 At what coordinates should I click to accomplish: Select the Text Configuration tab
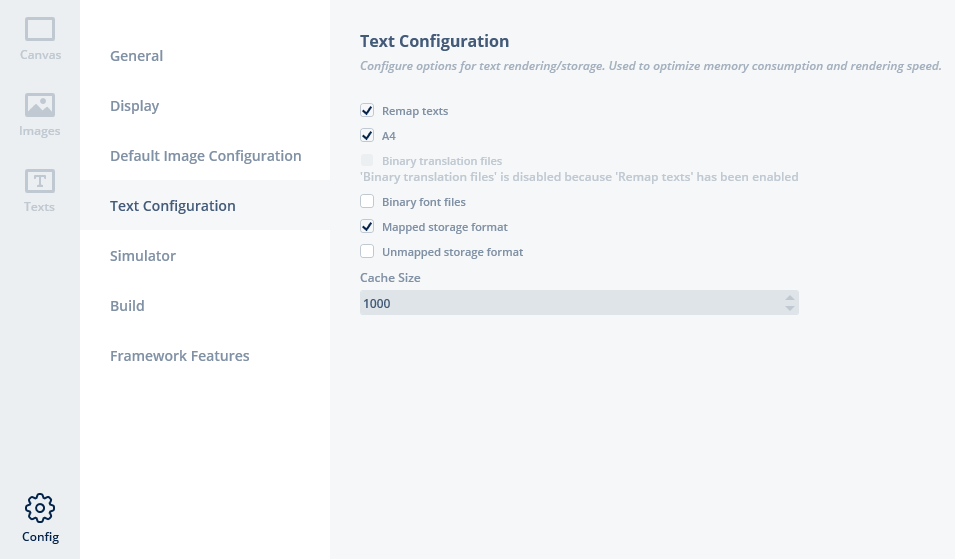point(173,206)
